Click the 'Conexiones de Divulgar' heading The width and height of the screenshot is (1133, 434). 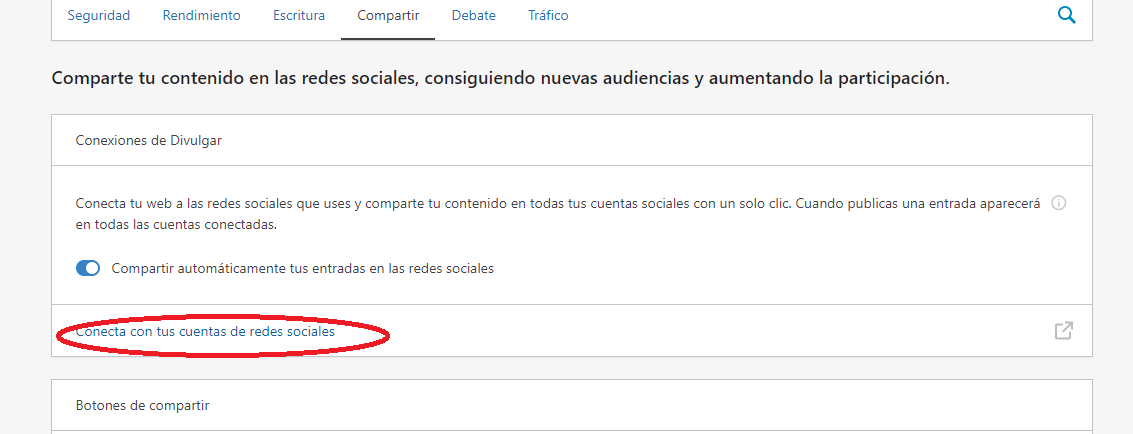149,141
